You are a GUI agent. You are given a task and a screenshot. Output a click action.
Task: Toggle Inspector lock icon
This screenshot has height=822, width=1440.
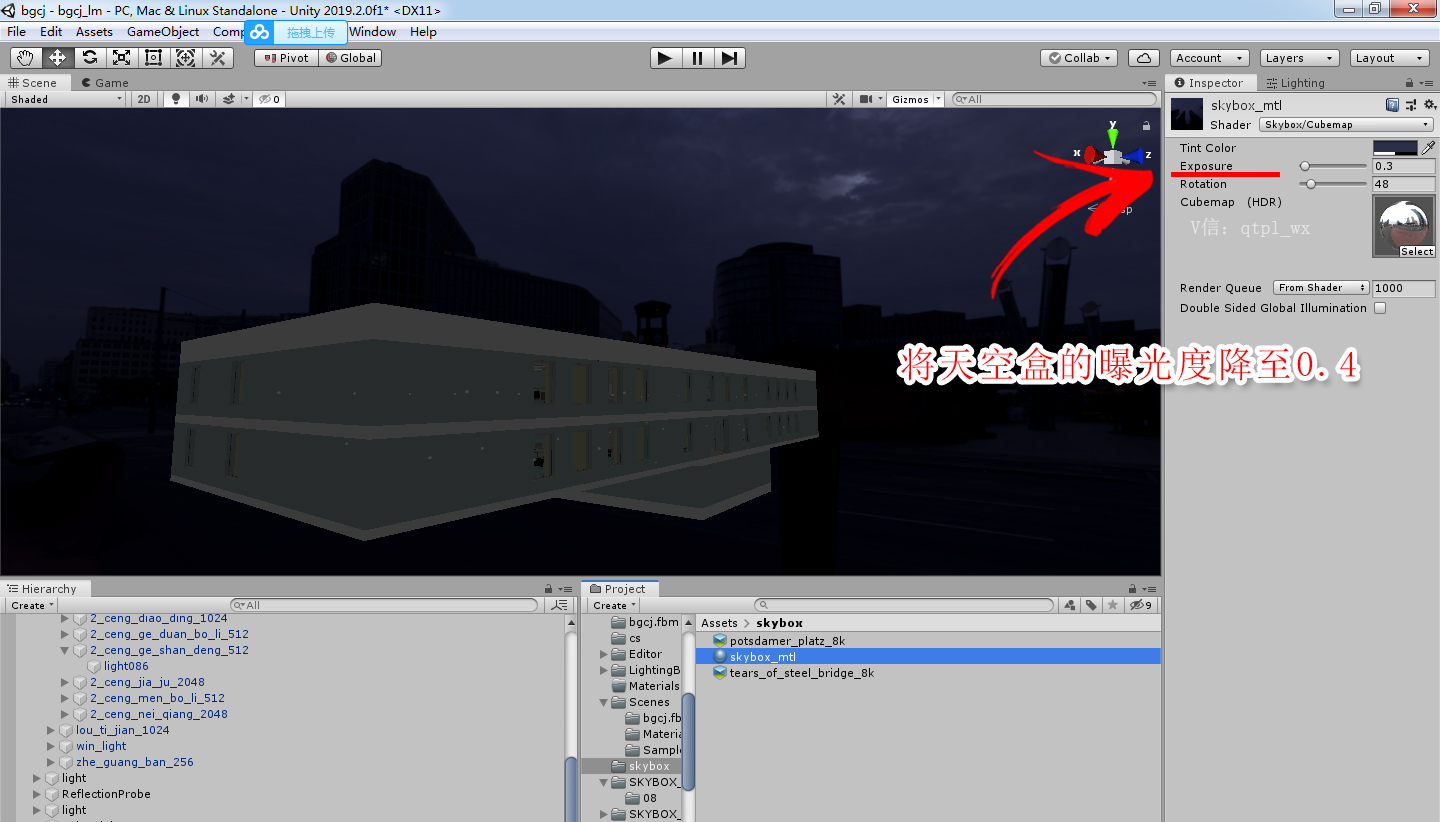click(1410, 83)
